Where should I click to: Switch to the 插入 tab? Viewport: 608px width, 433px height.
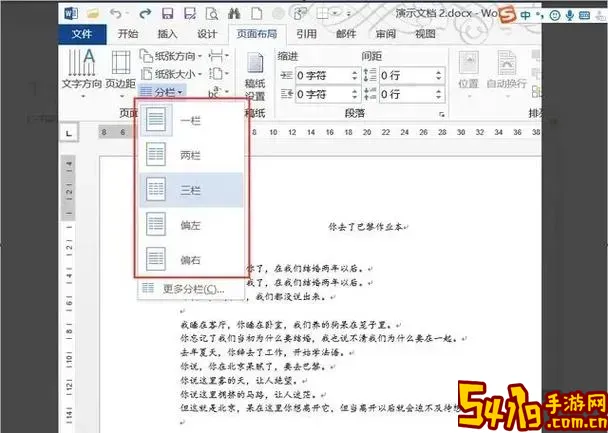pos(168,34)
